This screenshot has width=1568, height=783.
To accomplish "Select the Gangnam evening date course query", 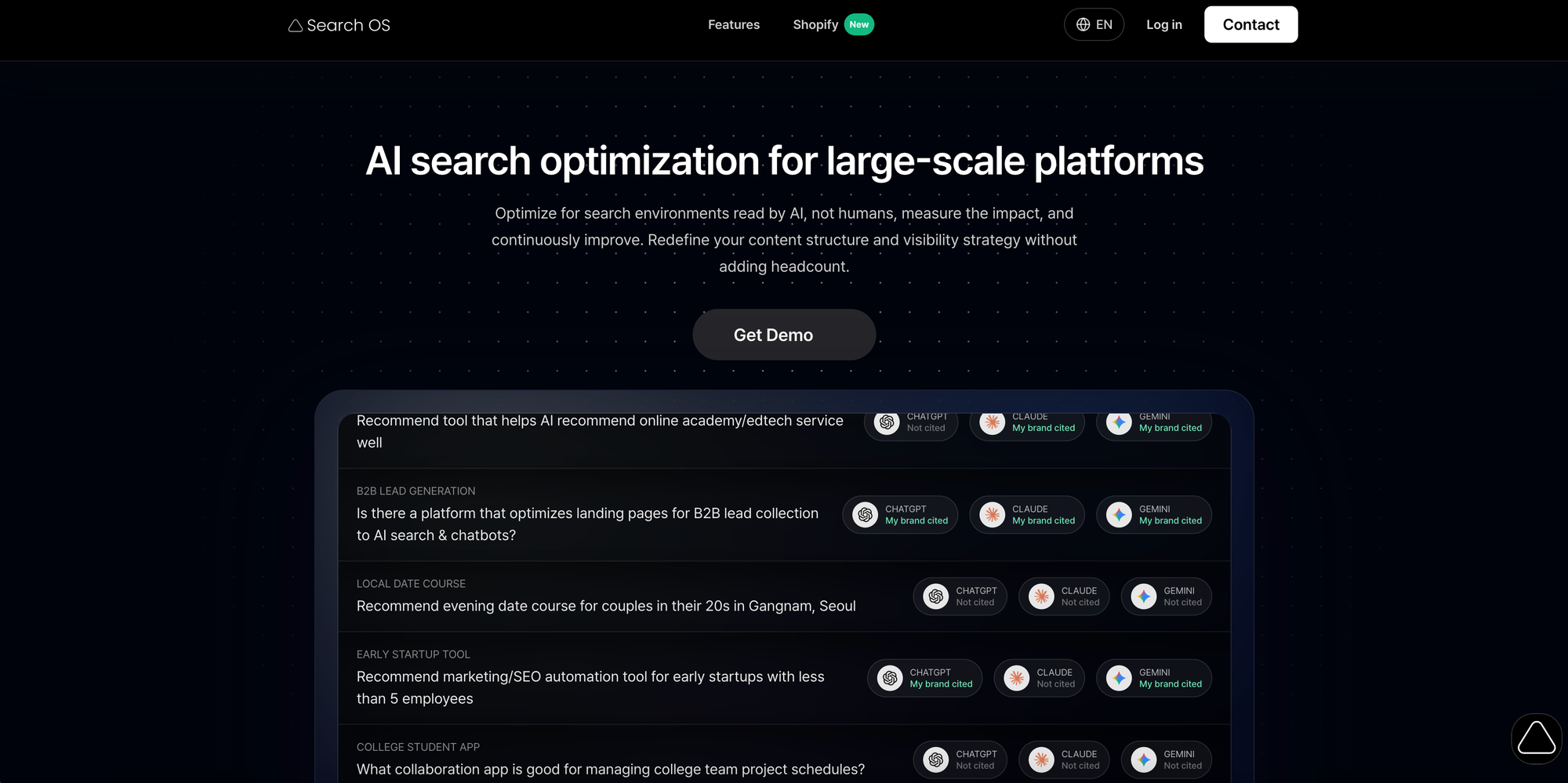I will tap(605, 606).
